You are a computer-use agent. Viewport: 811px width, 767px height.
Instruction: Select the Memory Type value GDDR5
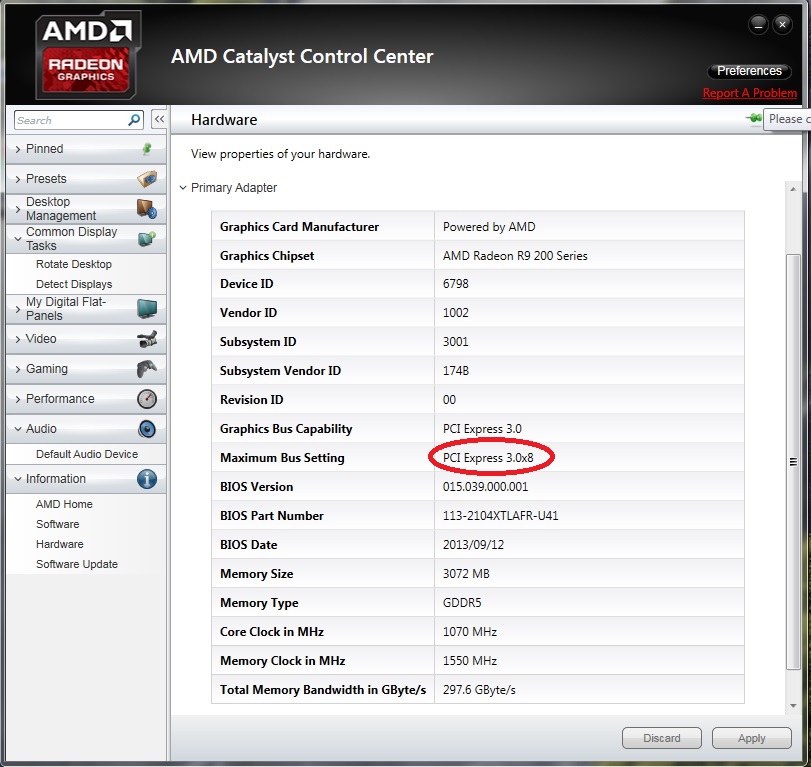pos(462,603)
